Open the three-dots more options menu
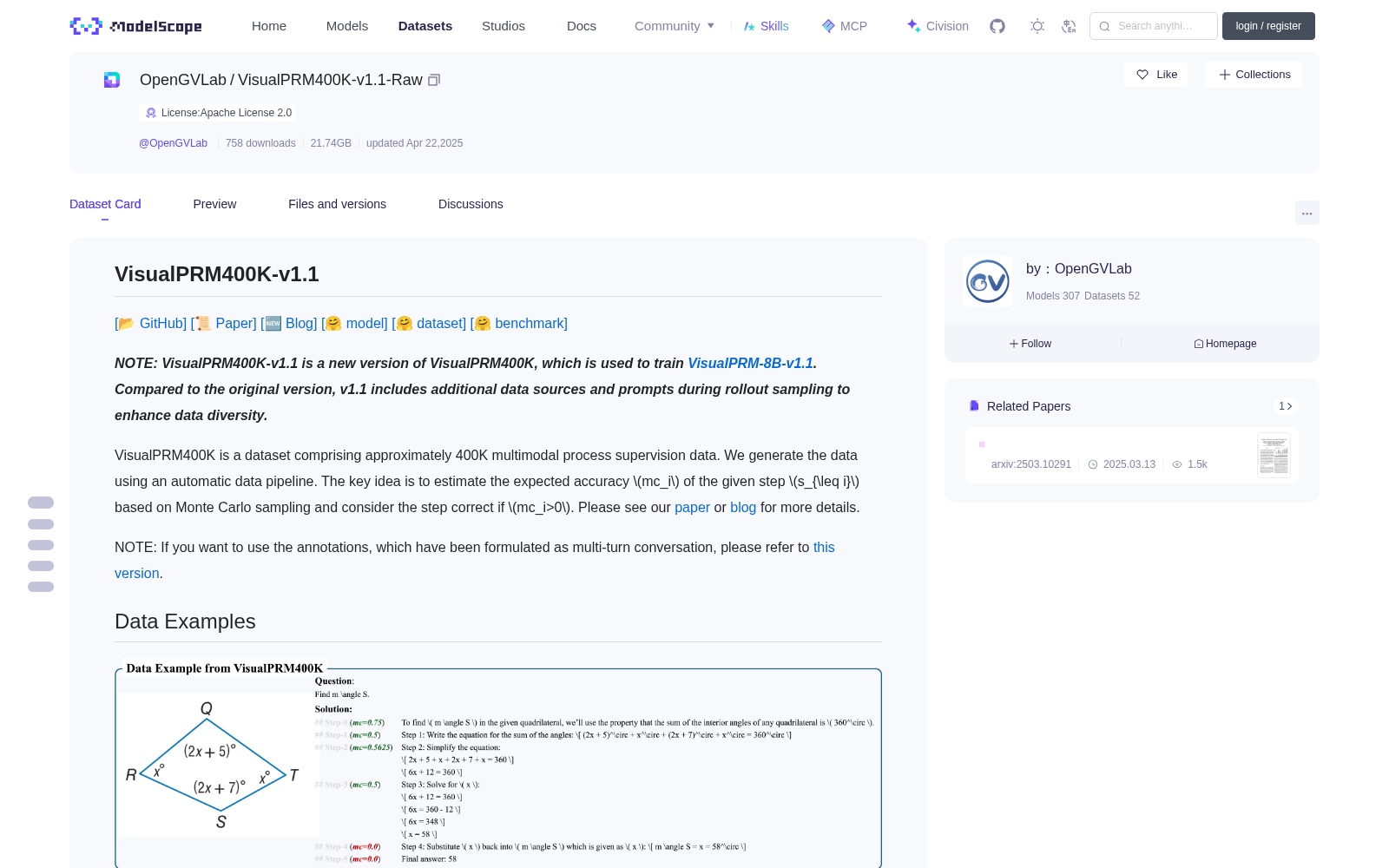This screenshot has height=868, width=1389. click(x=1307, y=214)
